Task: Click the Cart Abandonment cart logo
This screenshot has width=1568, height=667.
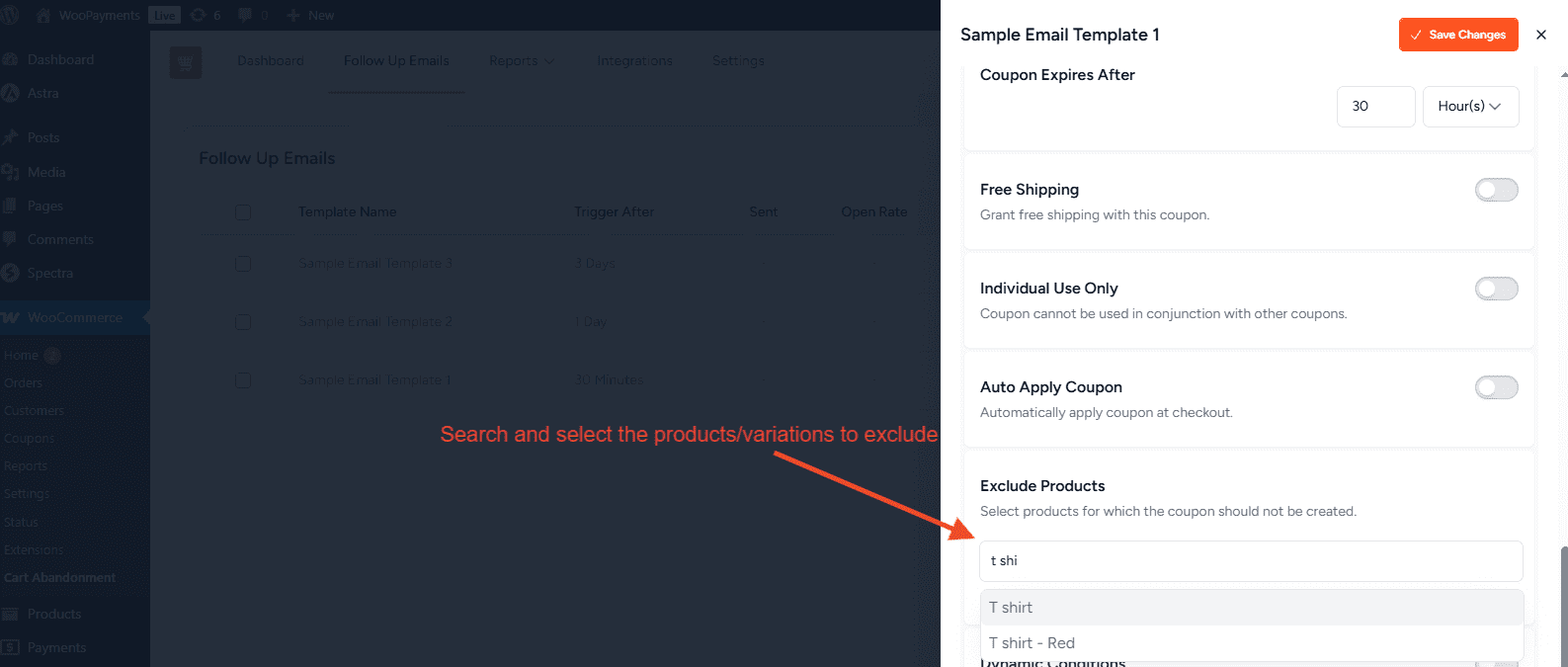Action: click(185, 61)
